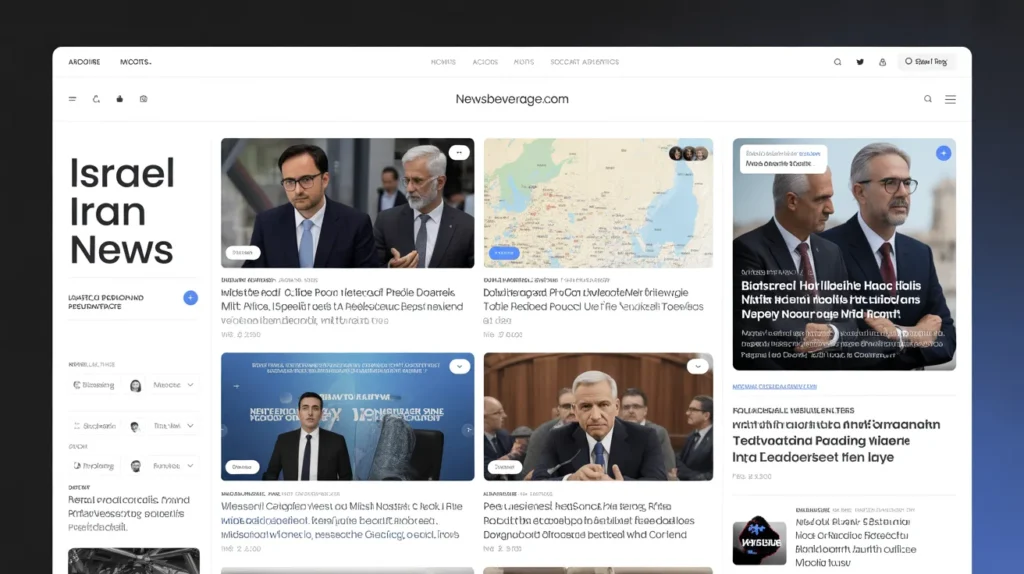
Task: Click the pill button at top right corner
Action: coord(926,62)
